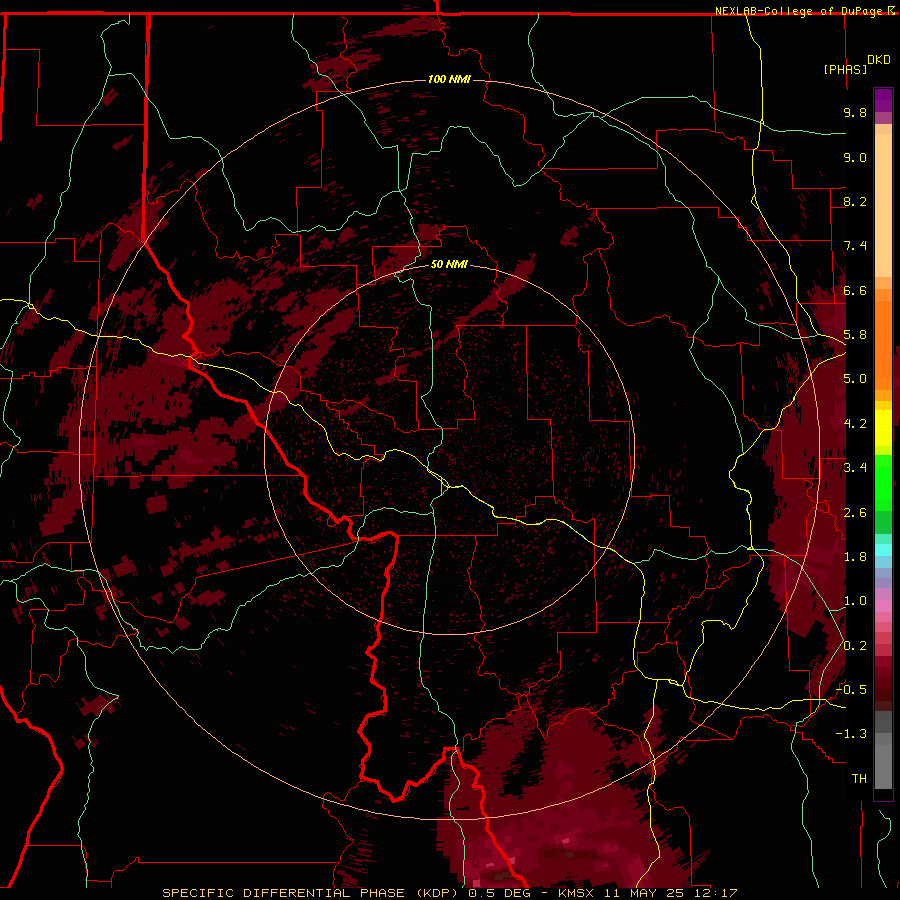The image size is (900, 900).
Task: Click the 5.0 color scale value
Action: click(x=855, y=379)
